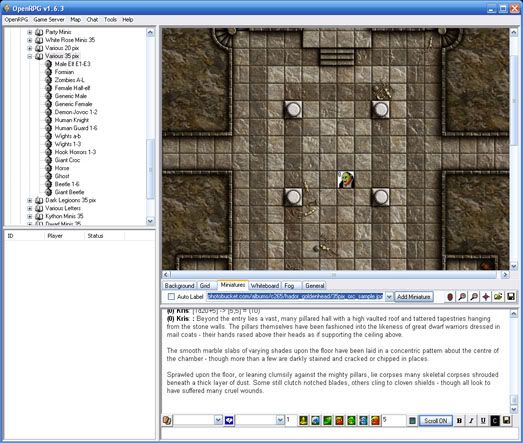Roll the first green die icon (d8)
This screenshot has height=443, width=523.
[327, 420]
